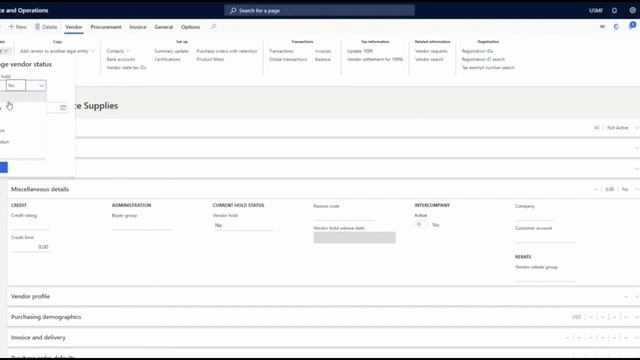
Task: Click Registration IDs
Action: (477, 51)
